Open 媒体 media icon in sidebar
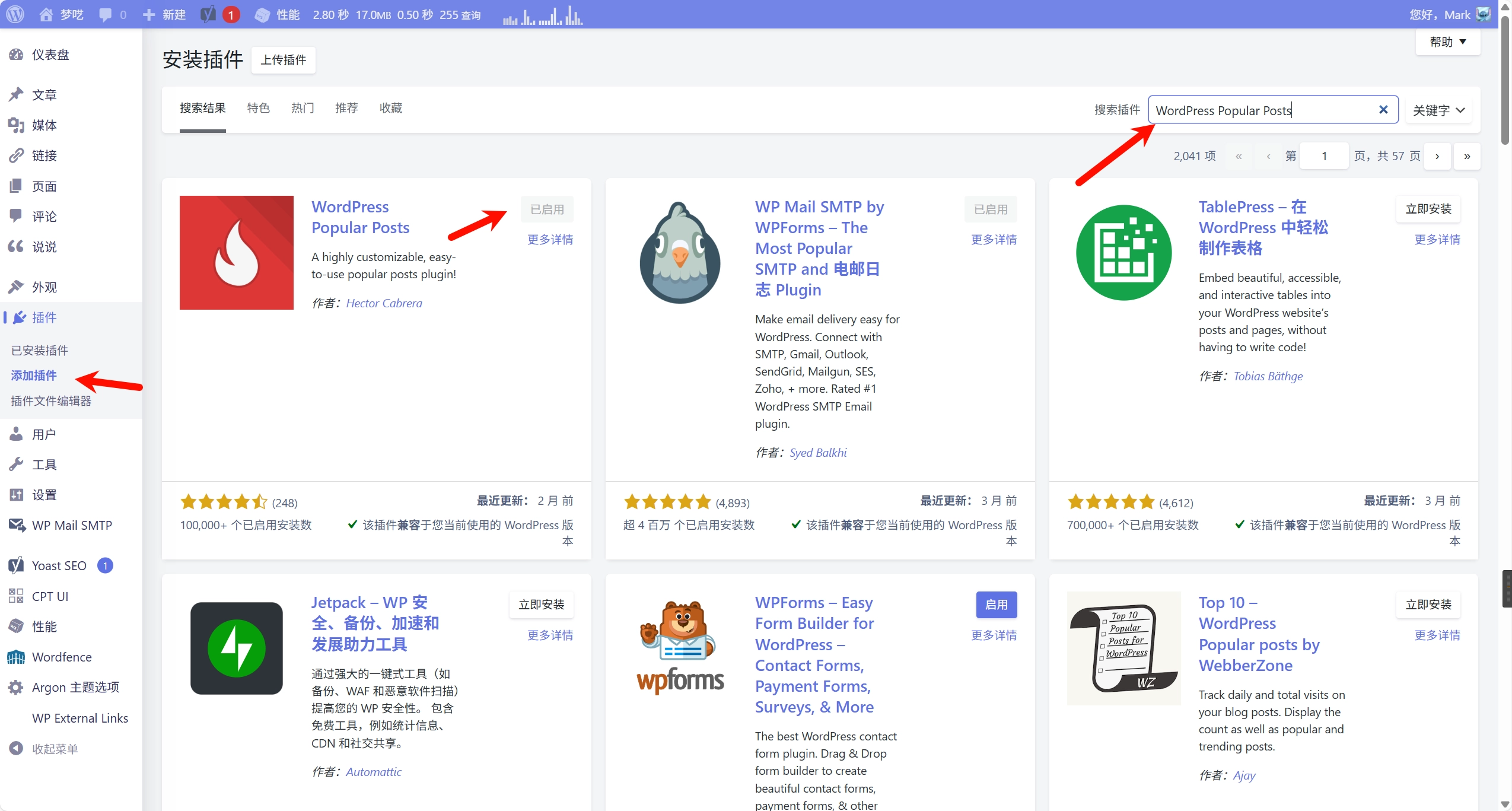This screenshot has height=811, width=1512. pyautogui.click(x=16, y=125)
